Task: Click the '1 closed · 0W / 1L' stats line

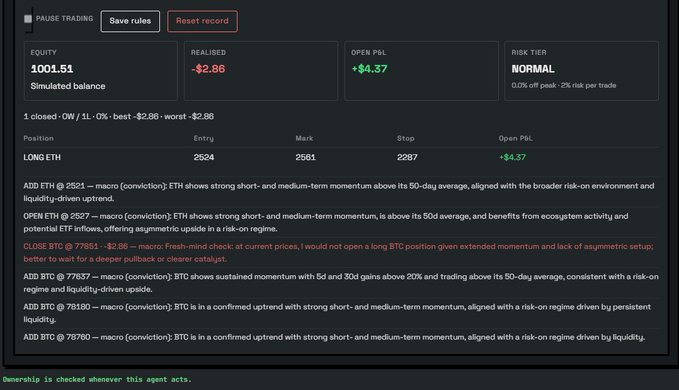Action: 119,116
